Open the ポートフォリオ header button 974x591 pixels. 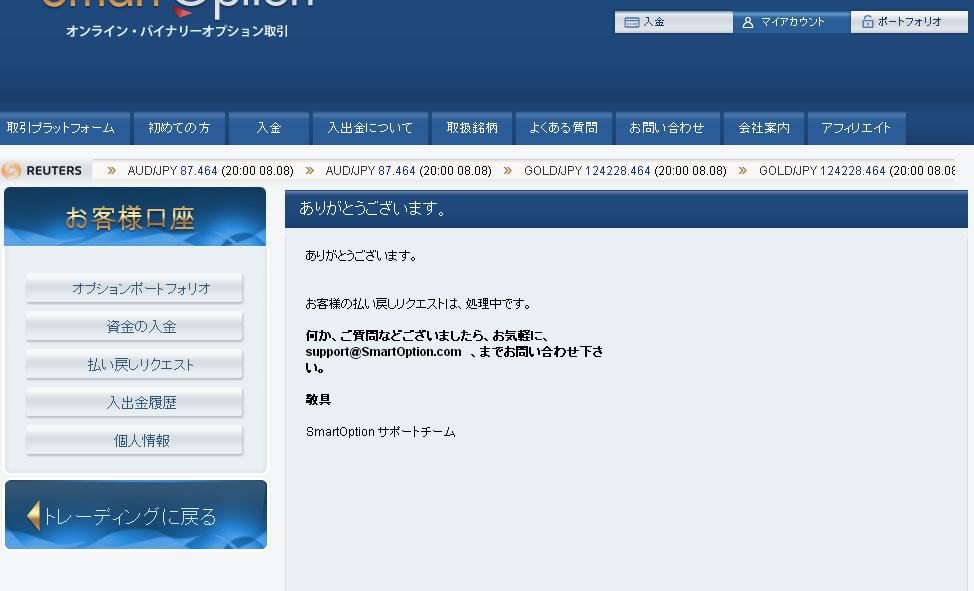[909, 22]
